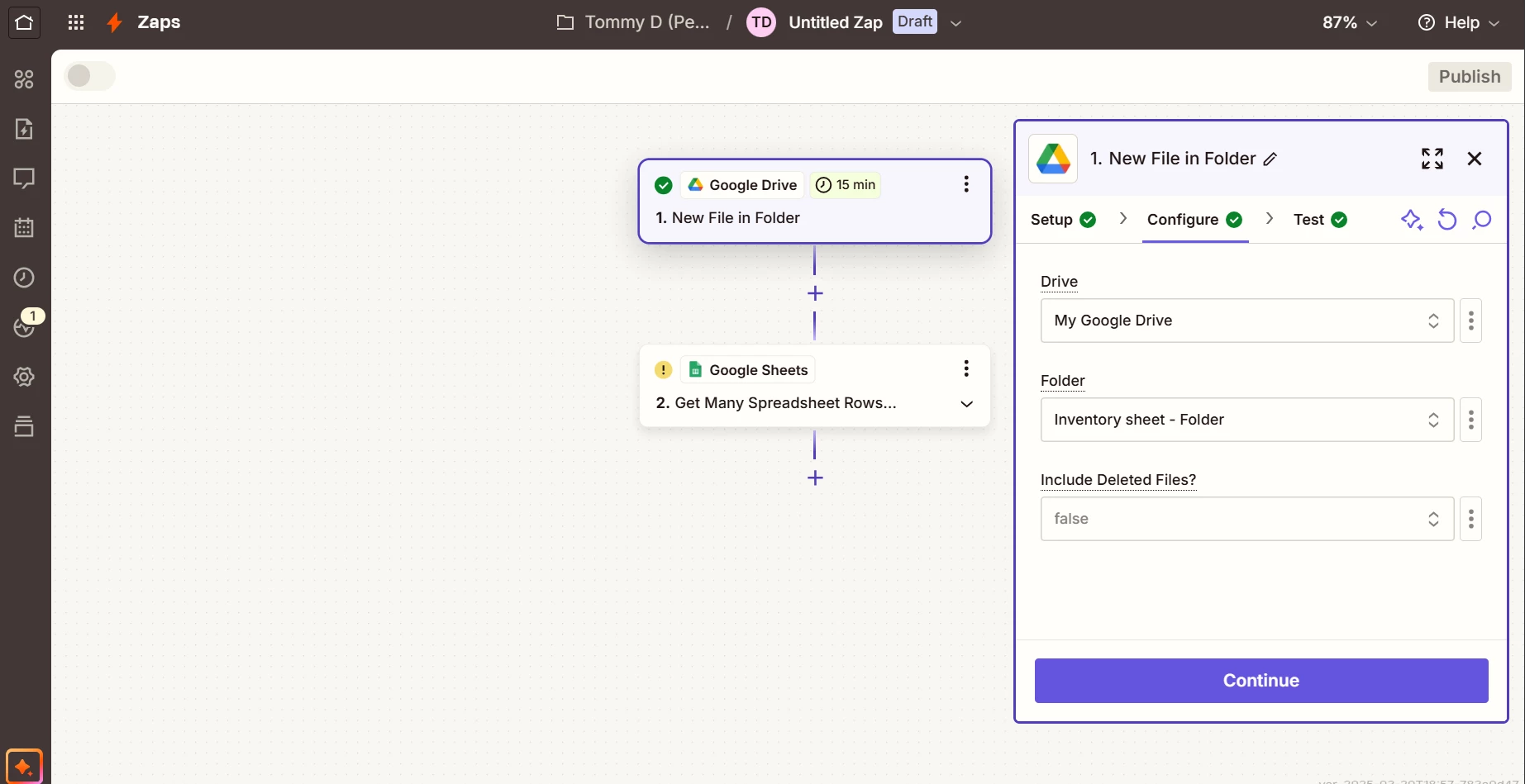Image resolution: width=1525 pixels, height=784 pixels.
Task: Click the 15 min polling badge
Action: point(846,185)
